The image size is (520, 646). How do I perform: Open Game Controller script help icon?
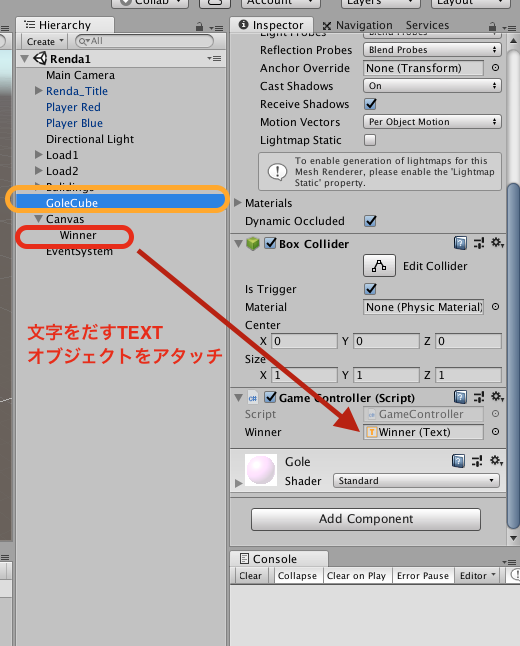[460, 397]
